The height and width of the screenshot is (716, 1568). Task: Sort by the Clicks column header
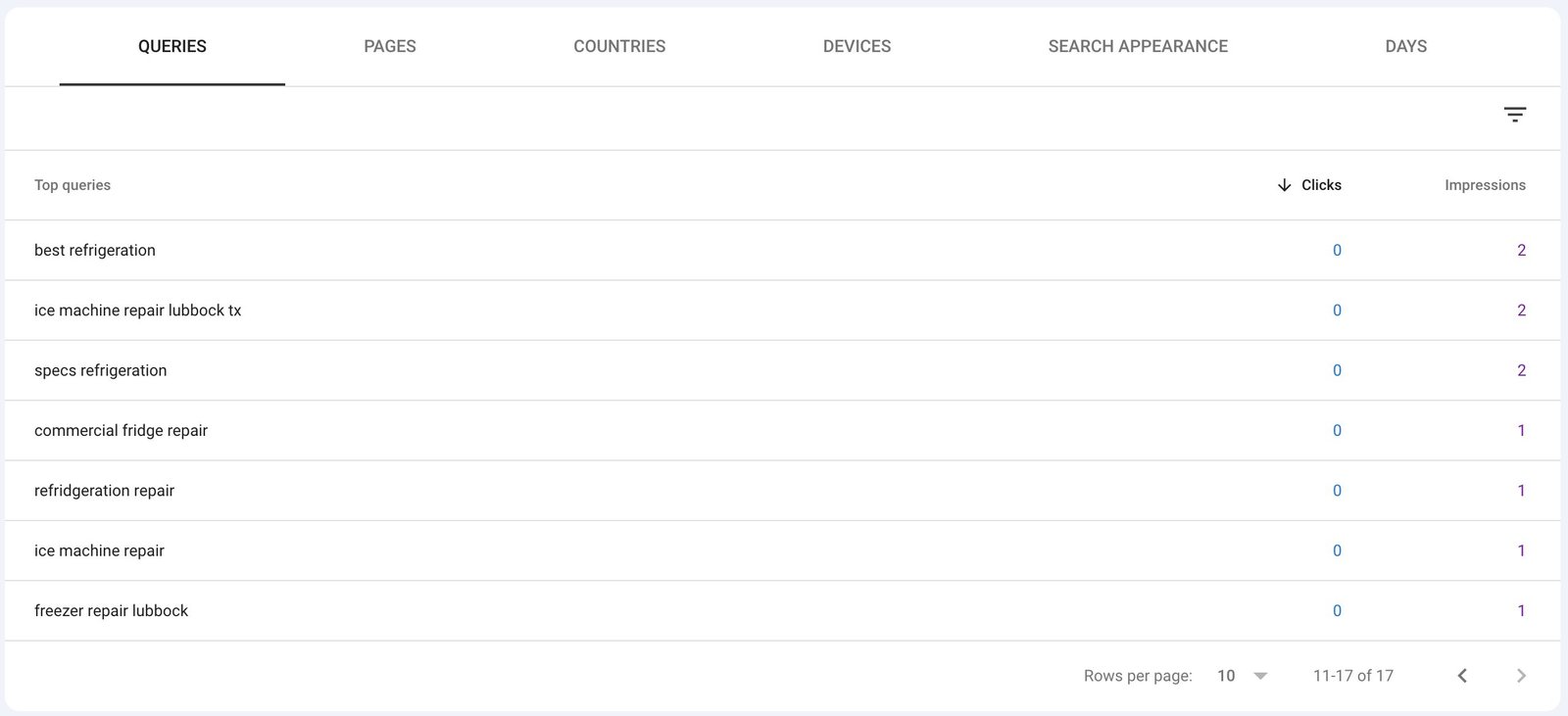[1321, 185]
